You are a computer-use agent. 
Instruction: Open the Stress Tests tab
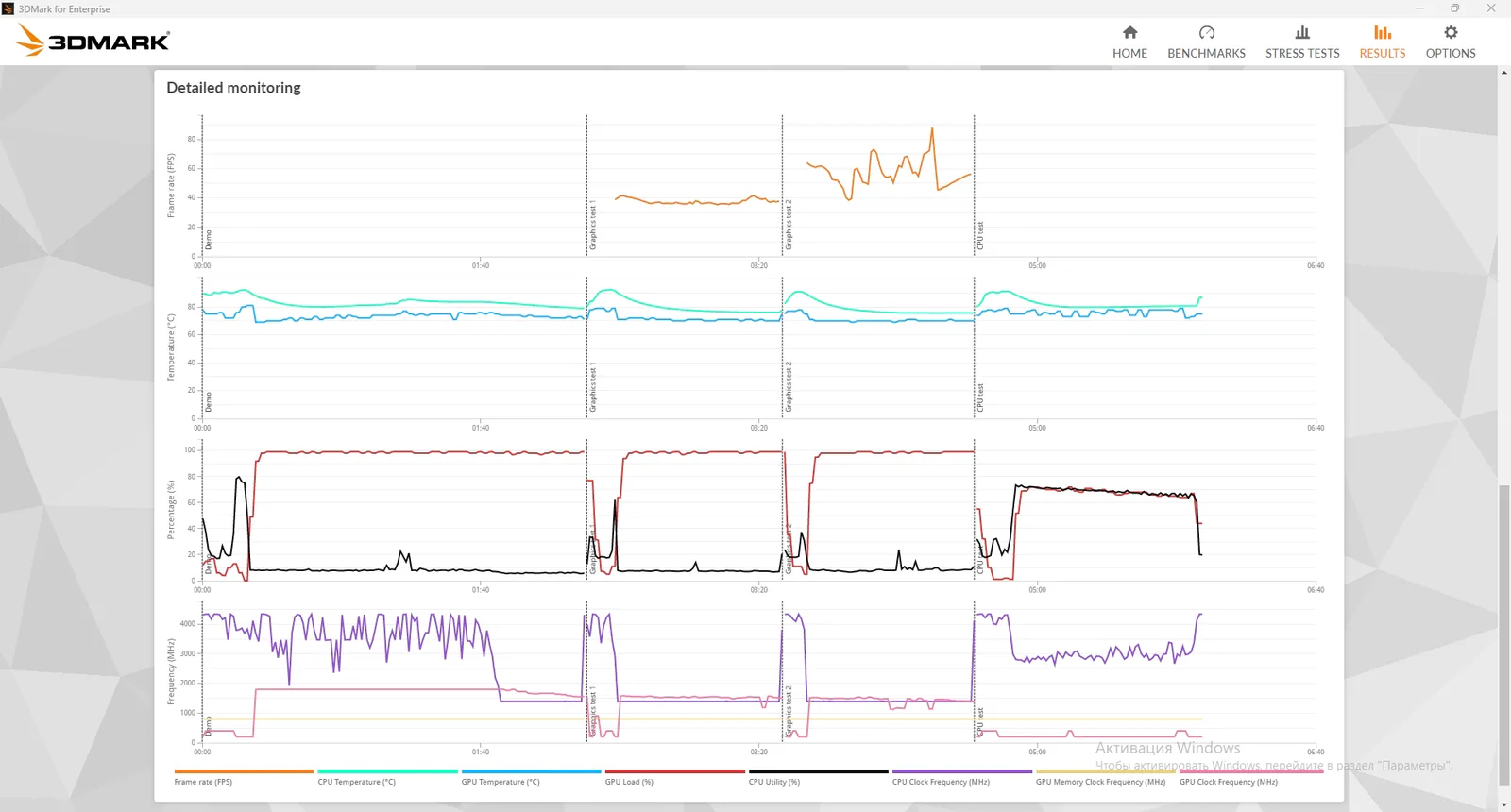[1302, 42]
